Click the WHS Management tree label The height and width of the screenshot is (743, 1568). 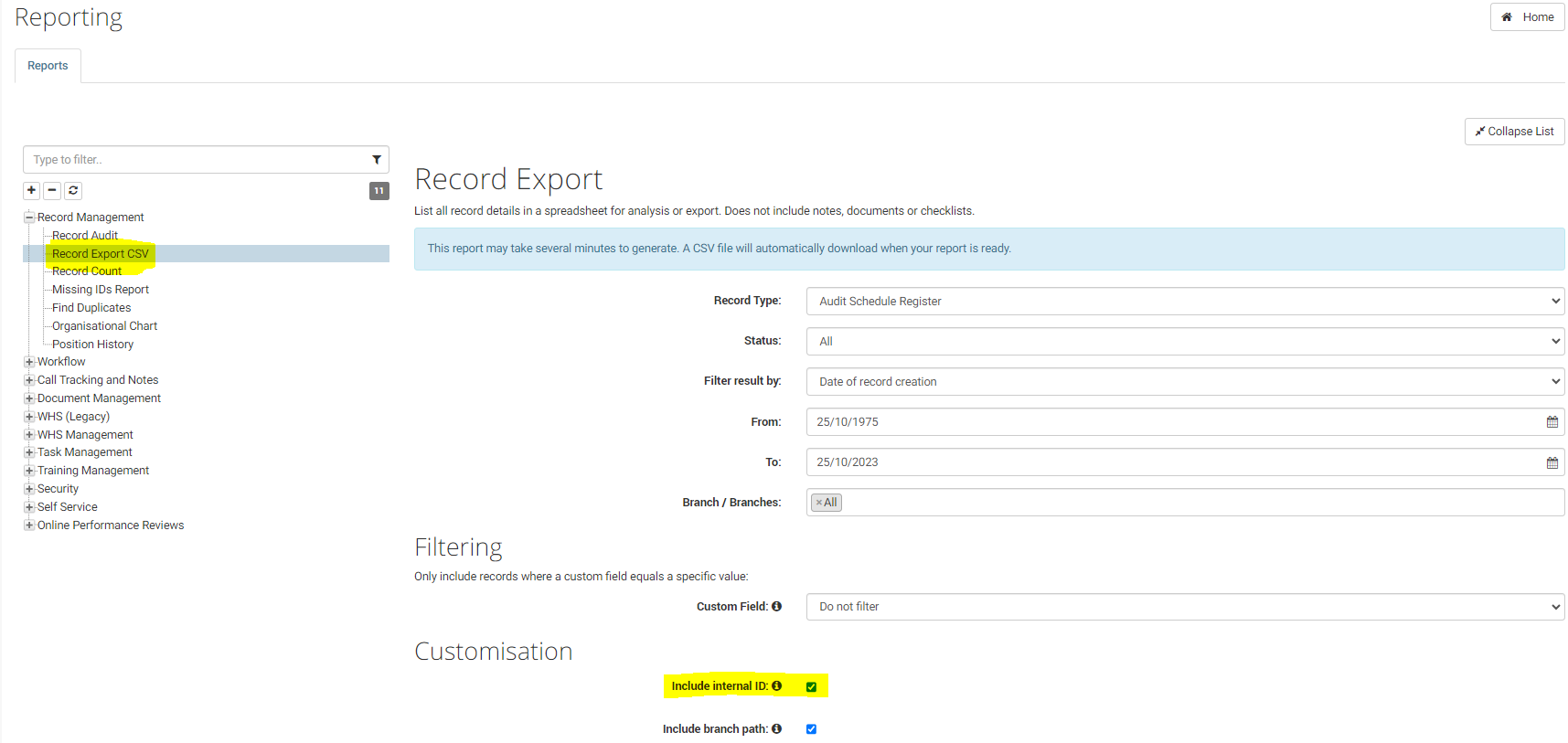[x=85, y=435]
